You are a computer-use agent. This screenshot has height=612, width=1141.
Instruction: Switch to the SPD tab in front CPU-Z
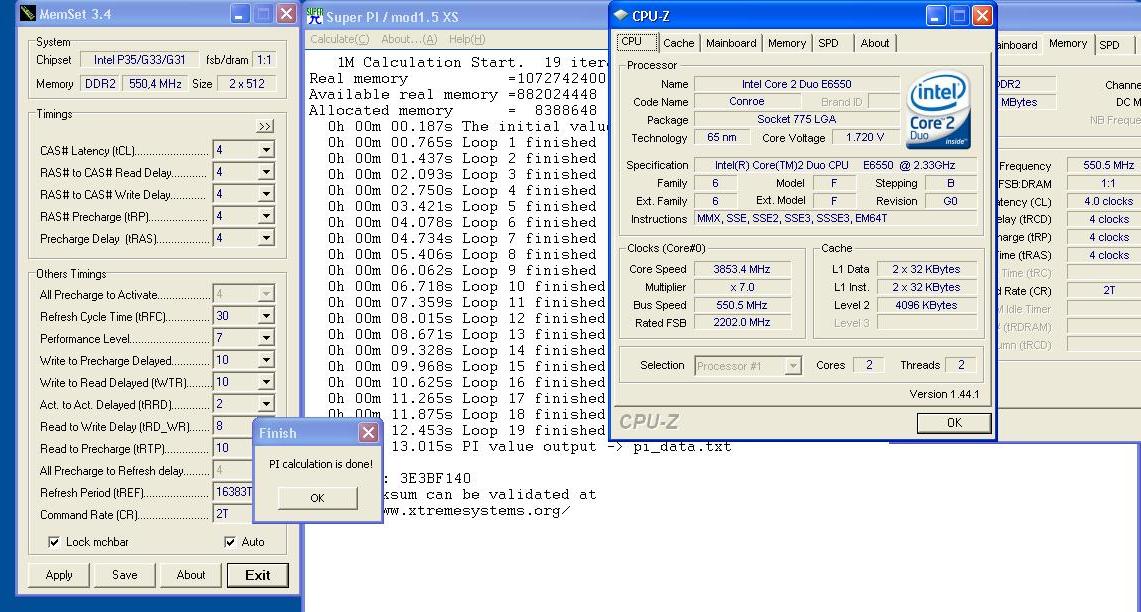[x=828, y=43]
